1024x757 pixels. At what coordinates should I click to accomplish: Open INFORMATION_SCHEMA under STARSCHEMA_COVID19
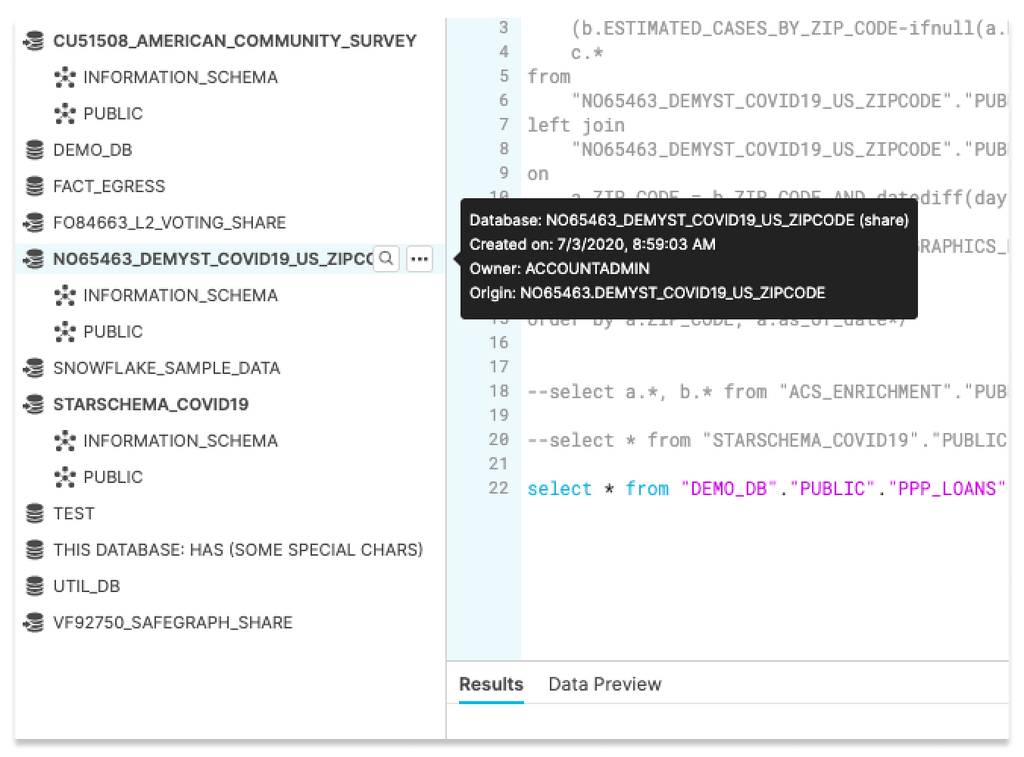point(181,441)
